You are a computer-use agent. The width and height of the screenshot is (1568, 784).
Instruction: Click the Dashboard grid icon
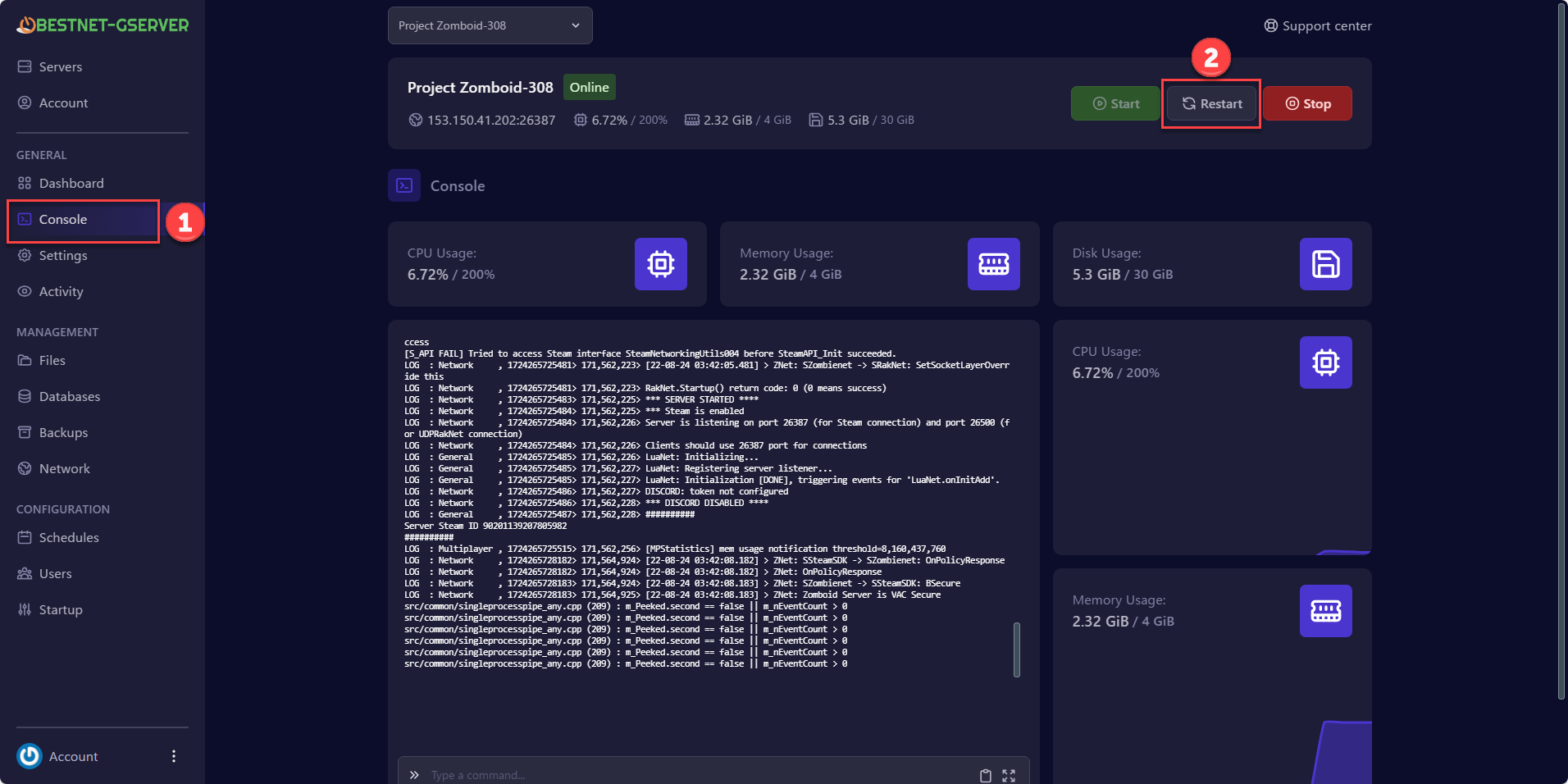(25, 183)
